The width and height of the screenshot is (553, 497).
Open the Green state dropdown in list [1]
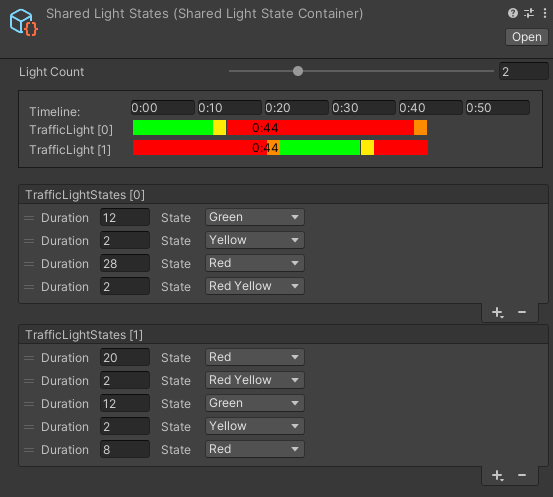click(255, 403)
